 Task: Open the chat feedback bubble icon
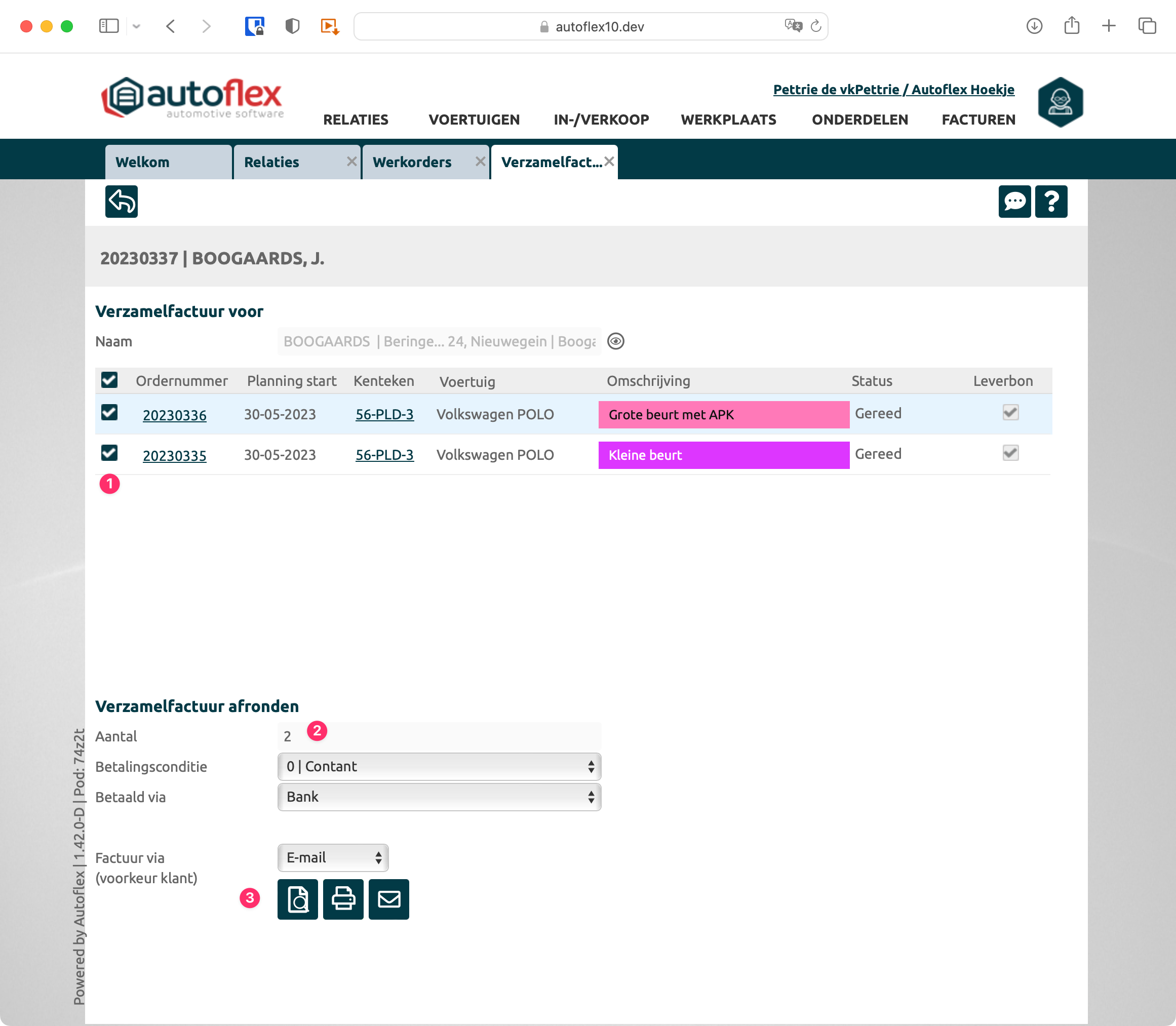coord(1014,202)
